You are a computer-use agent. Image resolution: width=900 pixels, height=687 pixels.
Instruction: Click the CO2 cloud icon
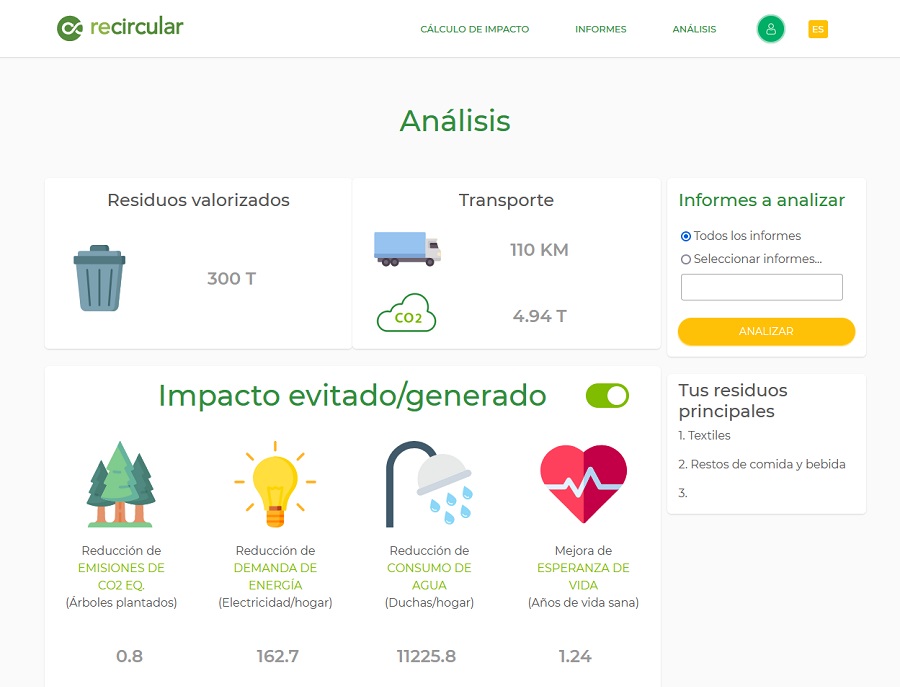[406, 313]
